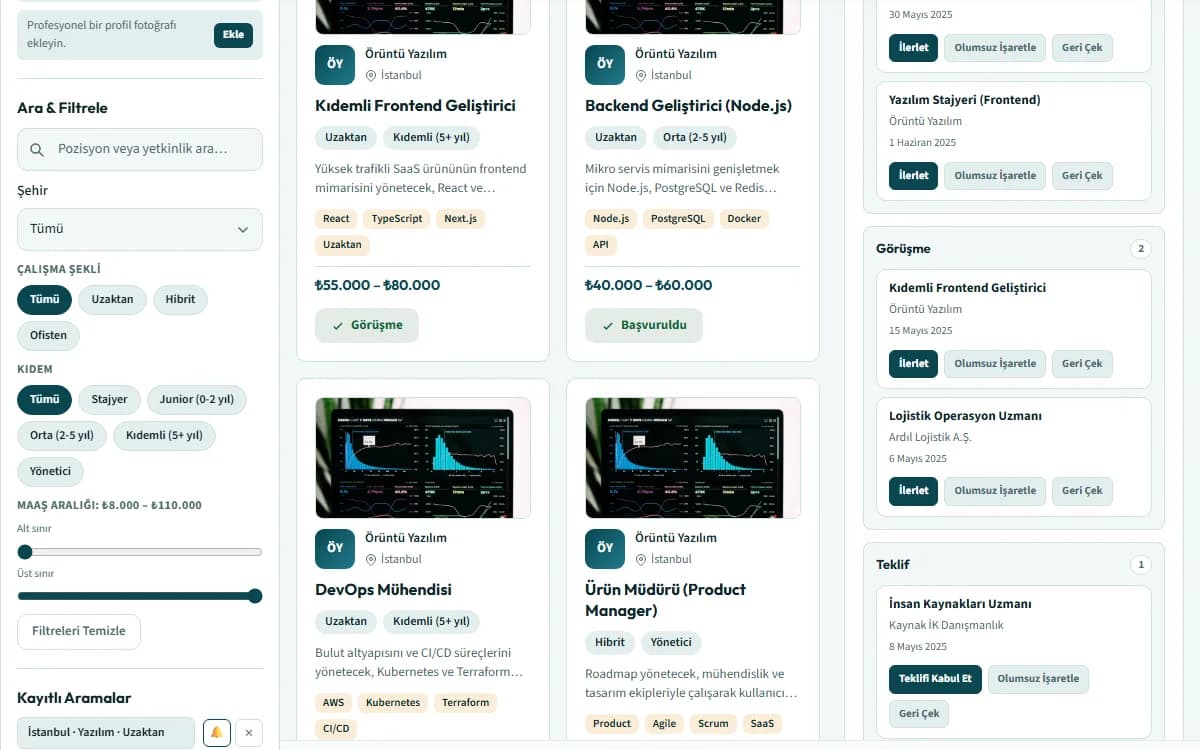Click the search magnifier icon in filter box

pyautogui.click(x=37, y=149)
